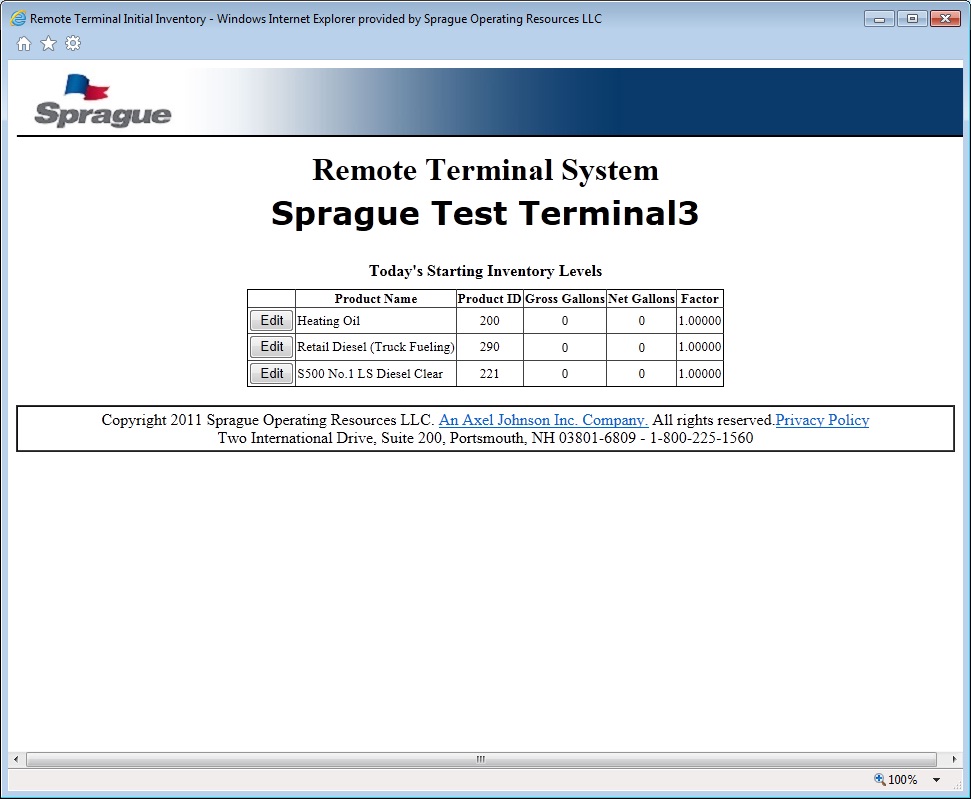
Task: Click horizontal scrollbar right arrow
Action: coord(954,759)
